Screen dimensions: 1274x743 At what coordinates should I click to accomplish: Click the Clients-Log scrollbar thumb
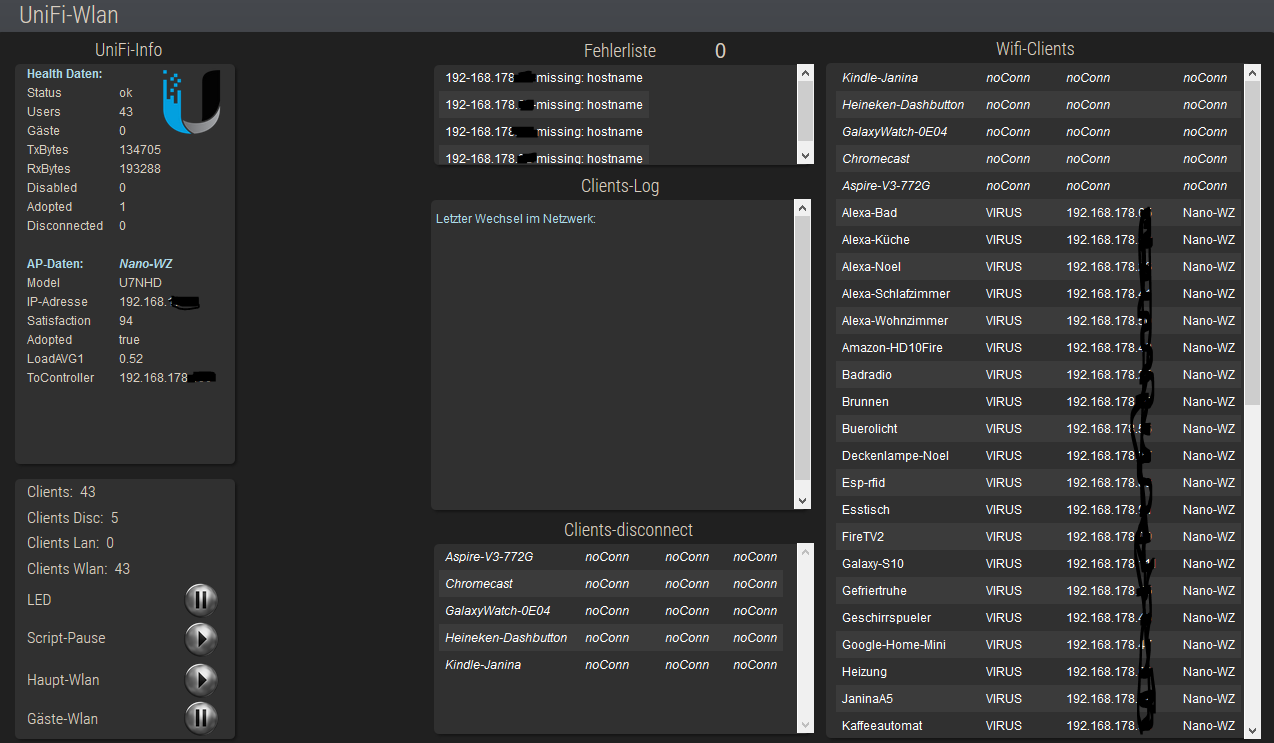[x=802, y=346]
